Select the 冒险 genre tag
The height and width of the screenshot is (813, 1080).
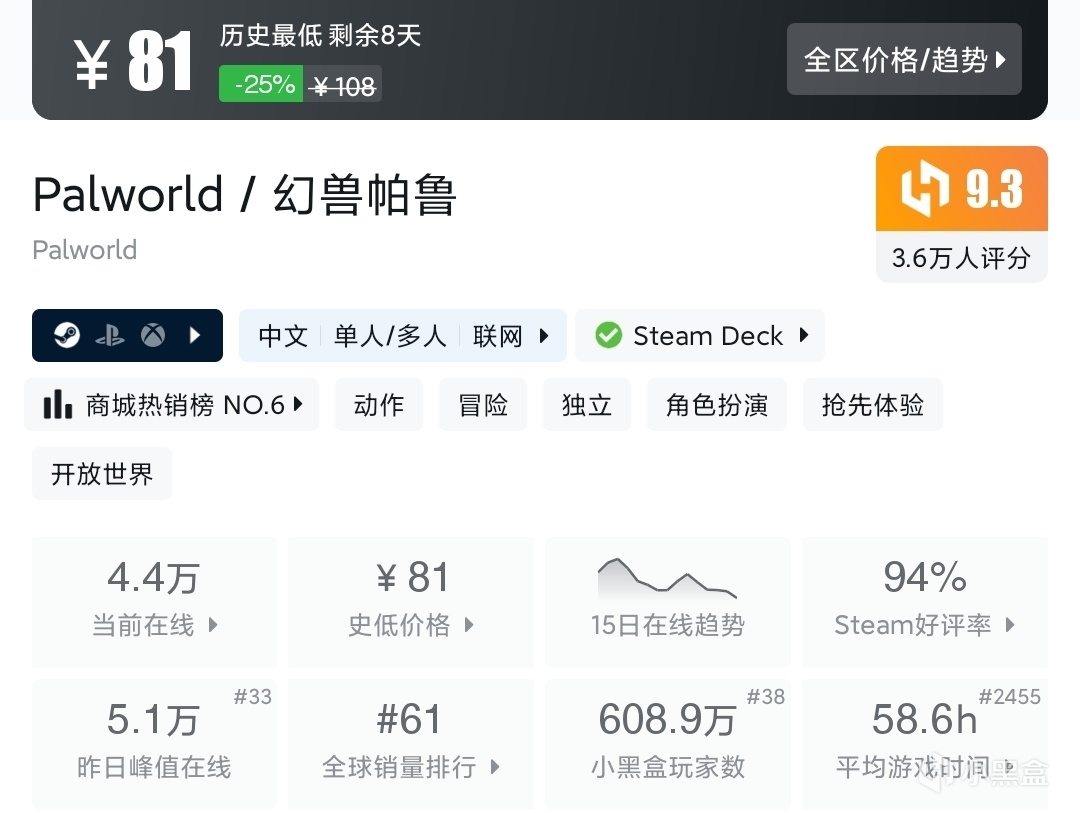(x=483, y=404)
